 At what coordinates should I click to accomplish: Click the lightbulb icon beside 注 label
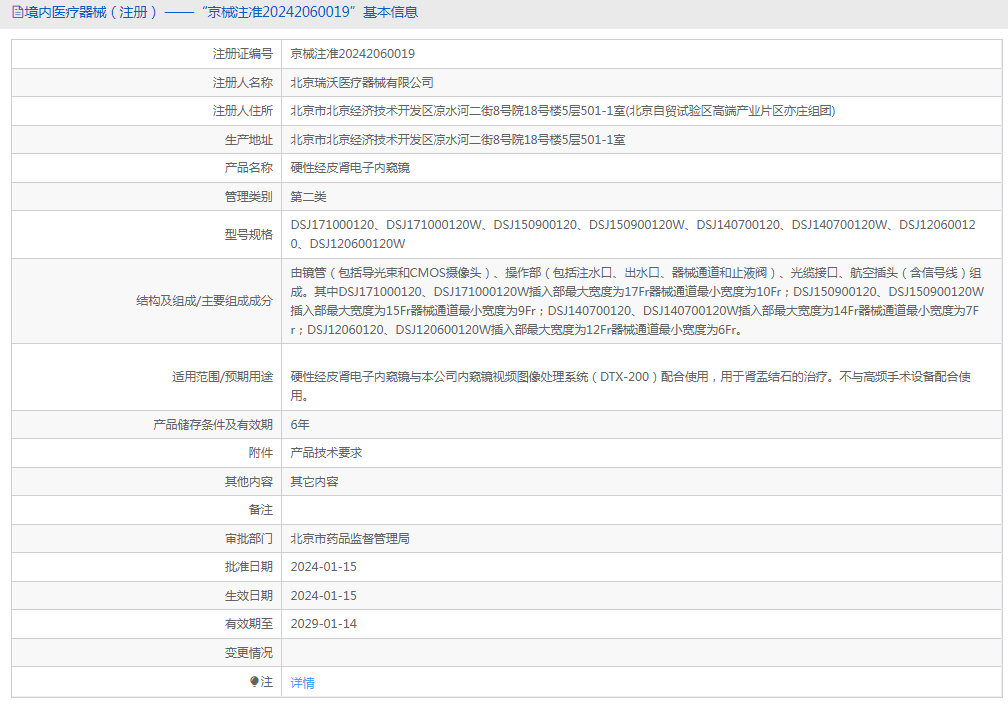255,681
